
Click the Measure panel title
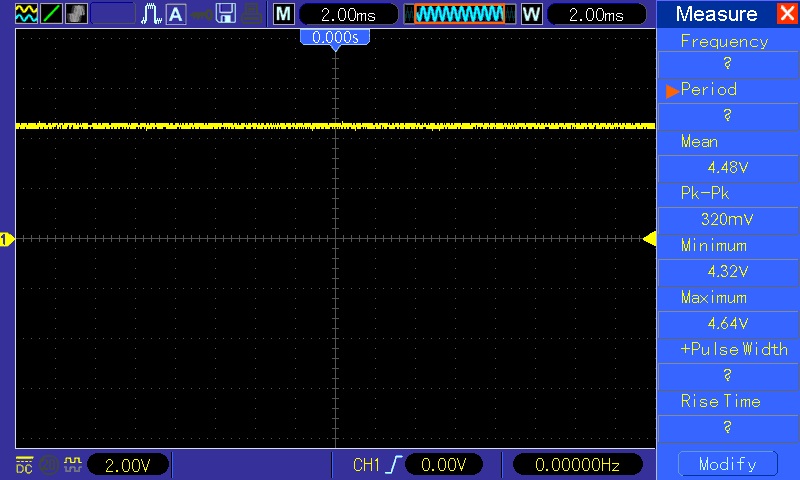coord(716,14)
